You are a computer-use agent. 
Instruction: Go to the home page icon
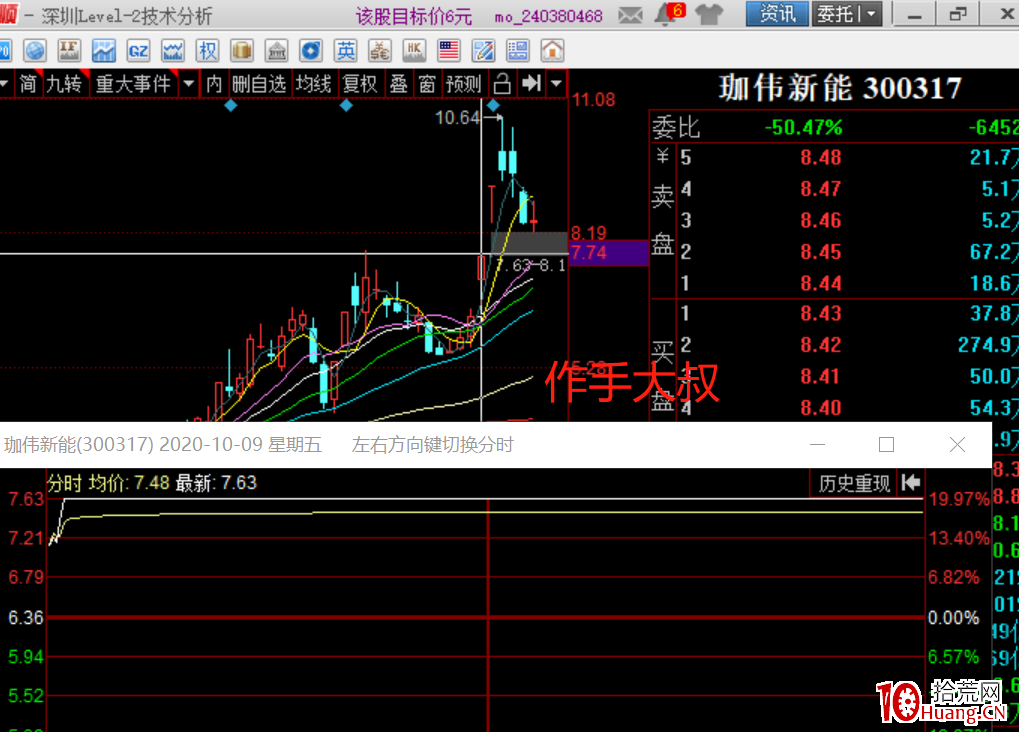point(552,51)
